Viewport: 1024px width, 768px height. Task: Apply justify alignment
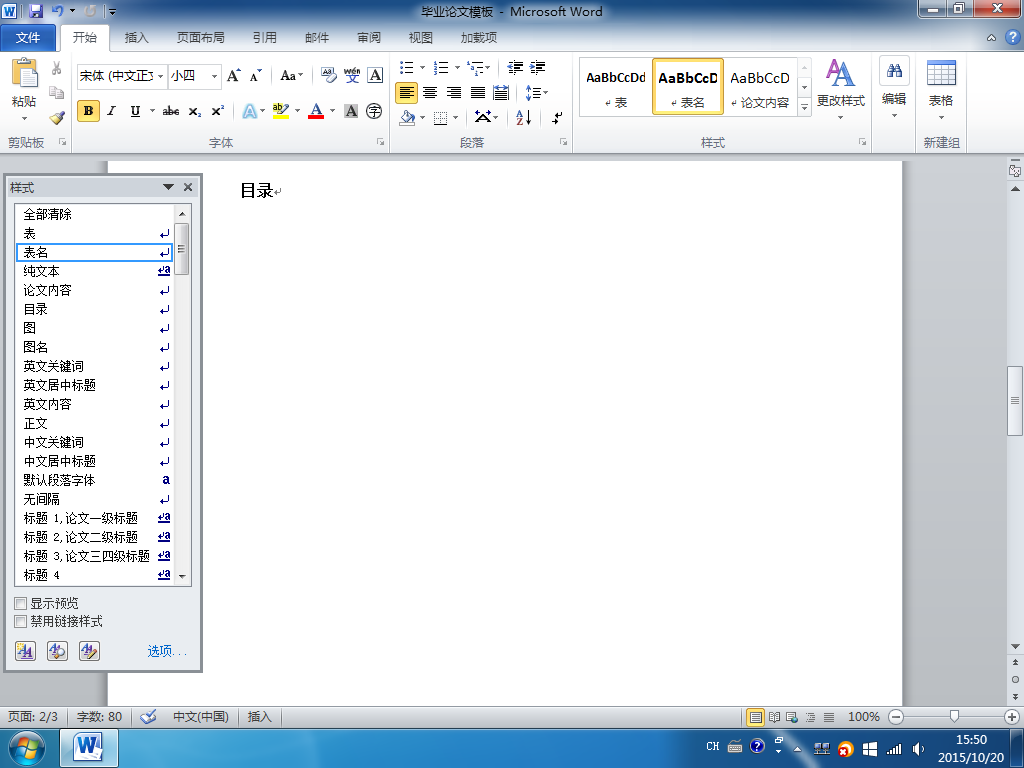[x=477, y=93]
